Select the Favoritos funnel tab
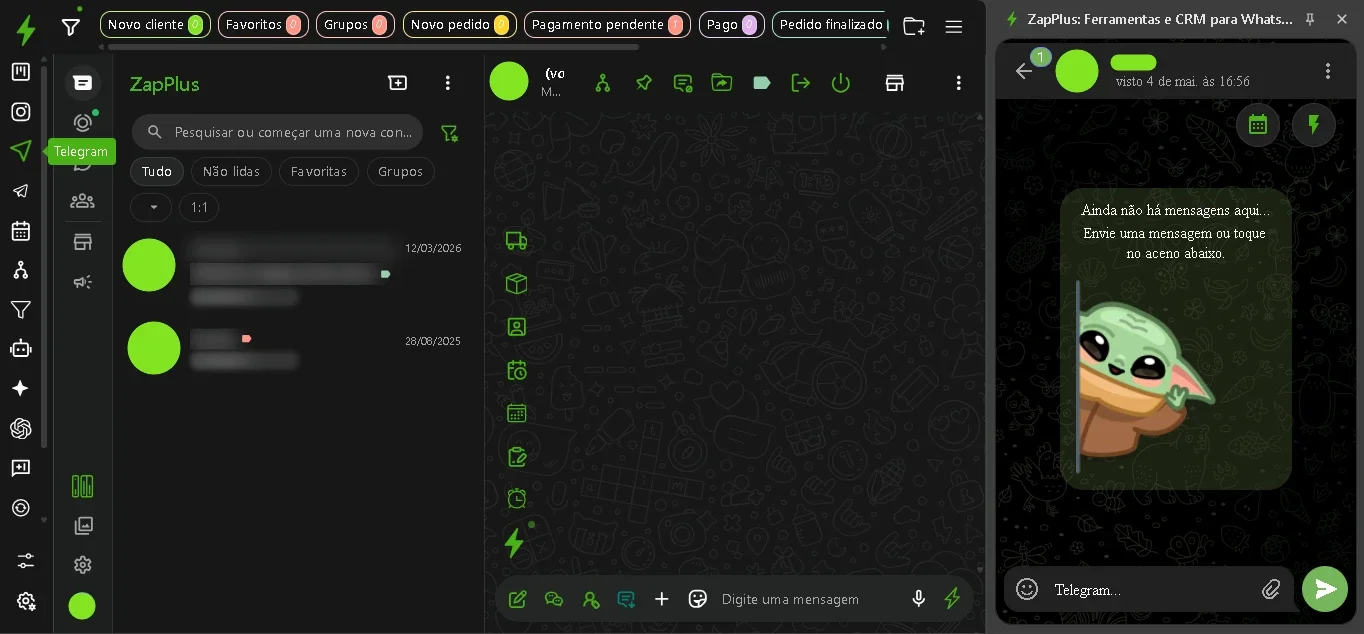 [x=263, y=25]
